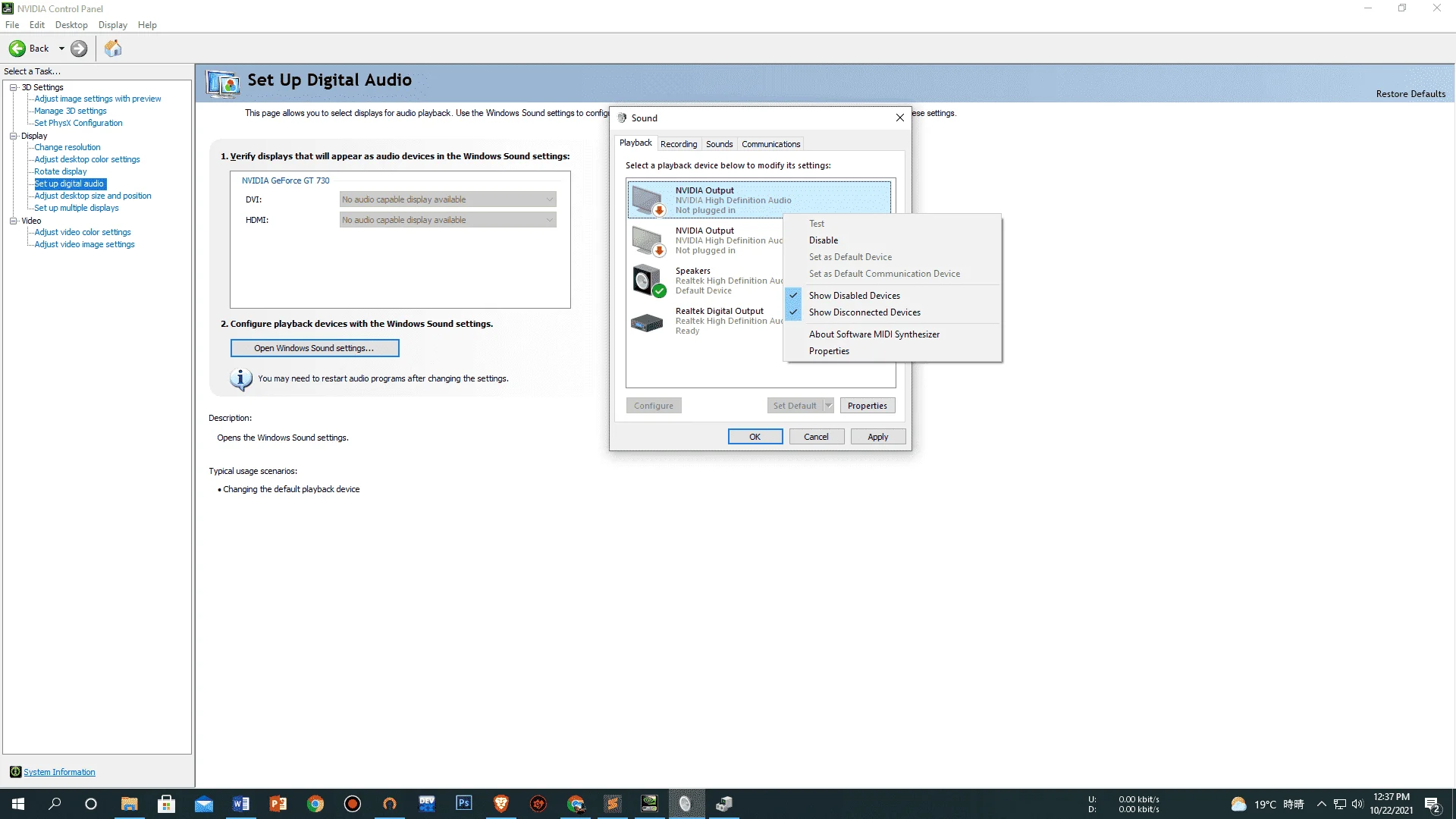Click the volume icon in system tray

tap(1357, 804)
